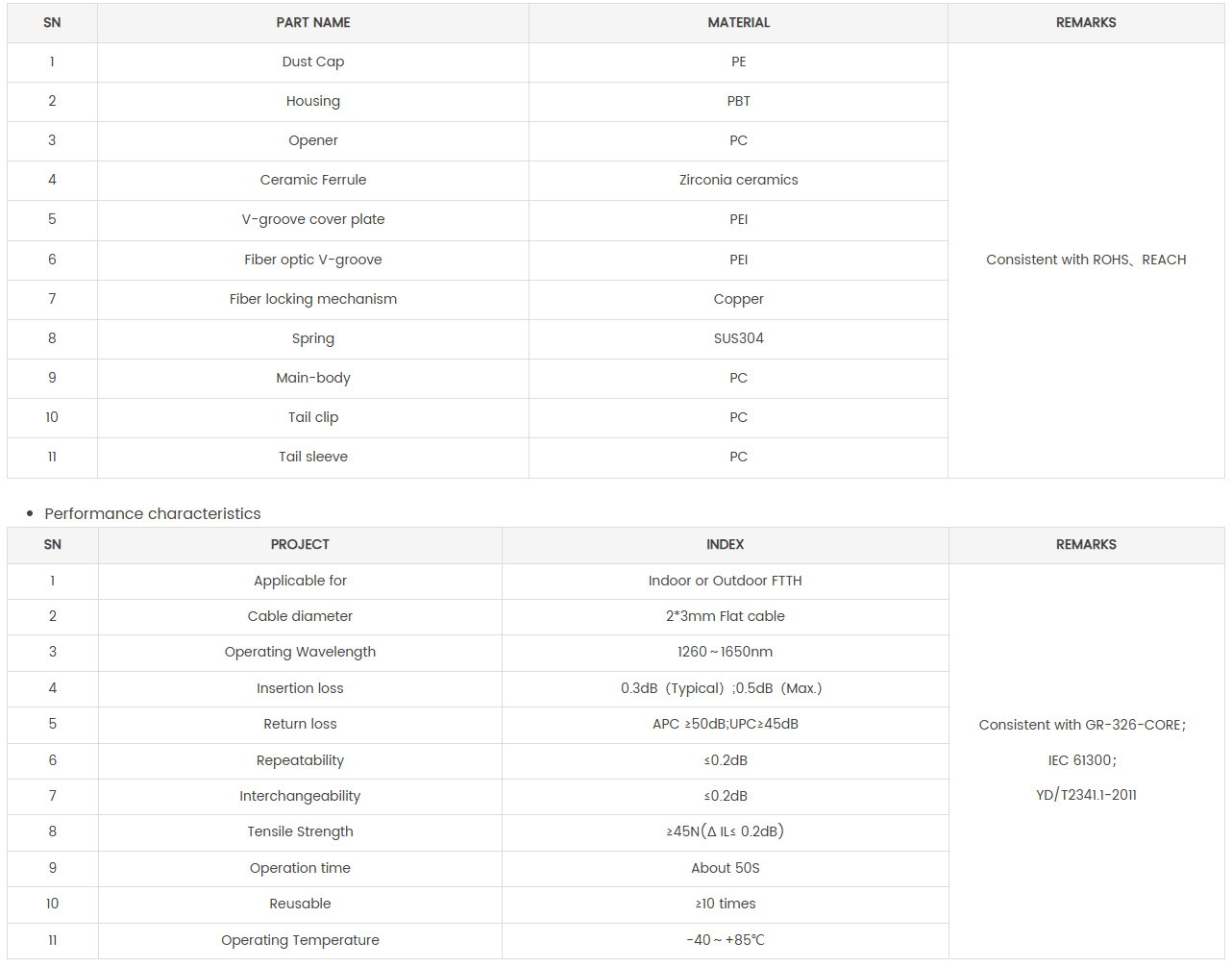Click the Copper material cell
Image resolution: width=1232 pixels, height=967 pixels.
(738, 299)
